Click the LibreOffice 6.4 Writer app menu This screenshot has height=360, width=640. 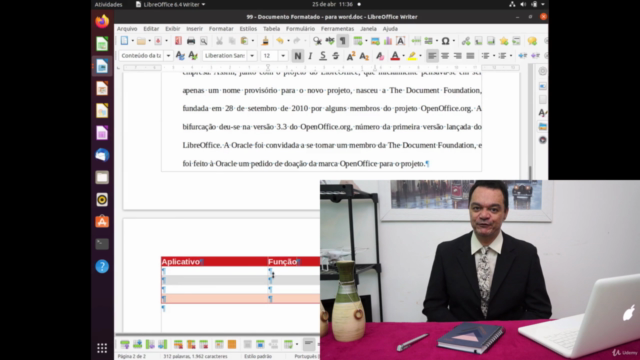pos(170,4)
